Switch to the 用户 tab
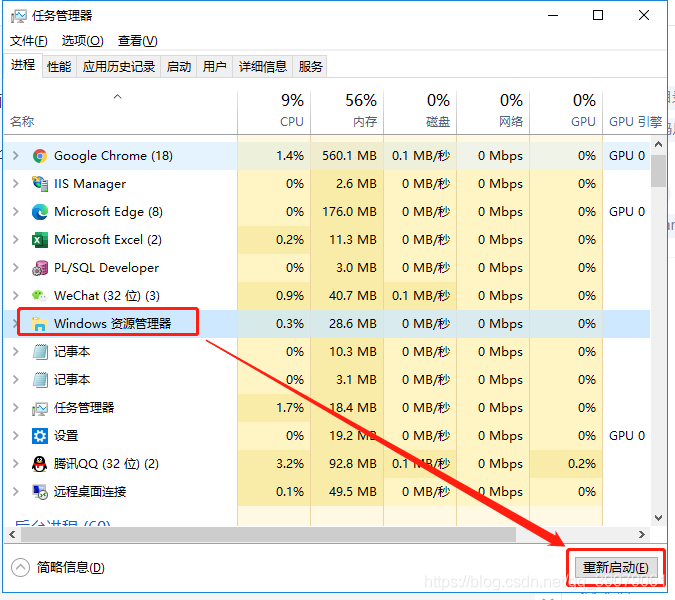 [214, 67]
